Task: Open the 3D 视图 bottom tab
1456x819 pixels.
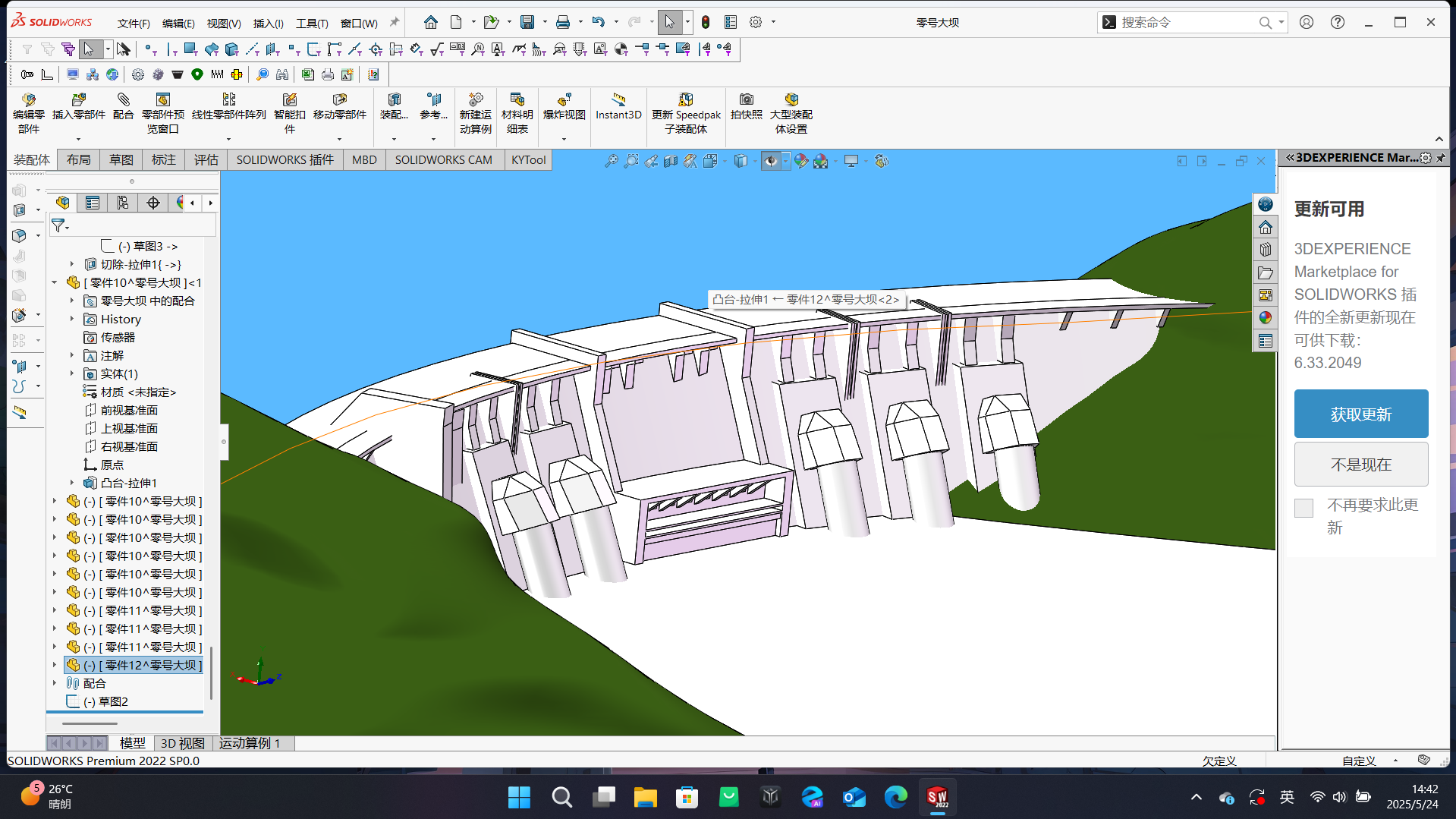Action: click(183, 743)
